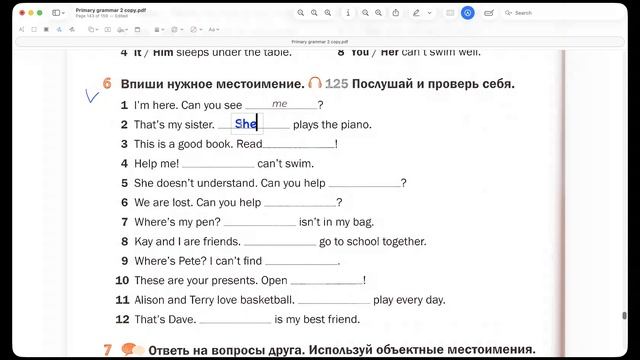This screenshot has width=640, height=360.
Task: Click the vertical scrollbar thumb
Action: point(624,316)
